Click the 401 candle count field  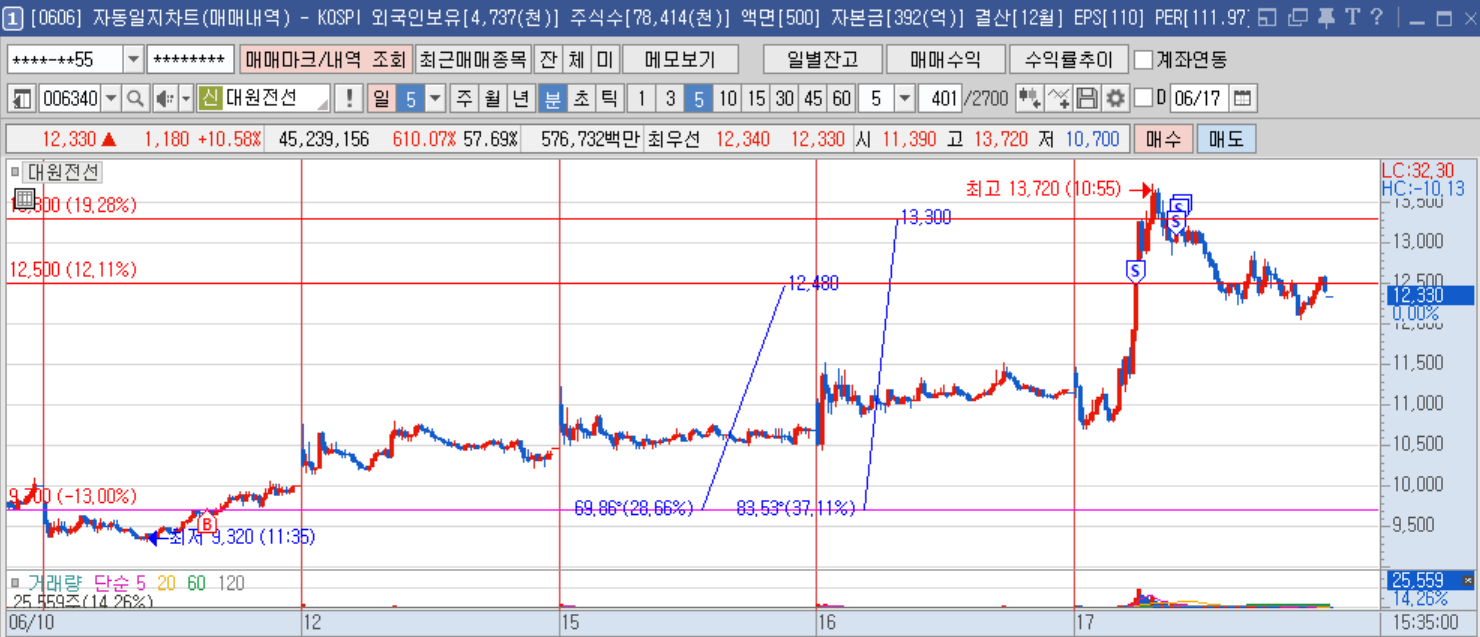coord(941,98)
